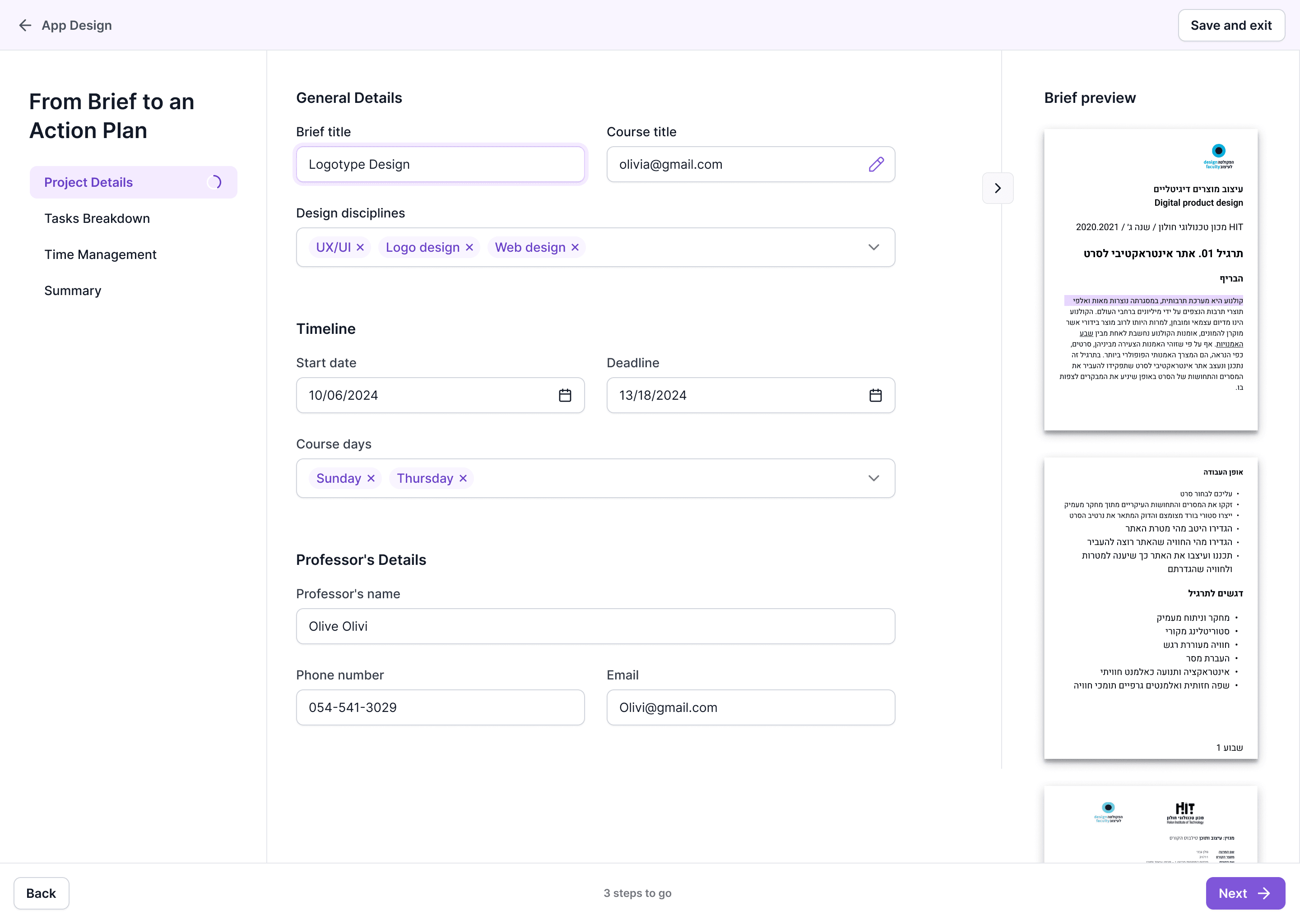Remove the Sunday course day tag

(x=371, y=479)
